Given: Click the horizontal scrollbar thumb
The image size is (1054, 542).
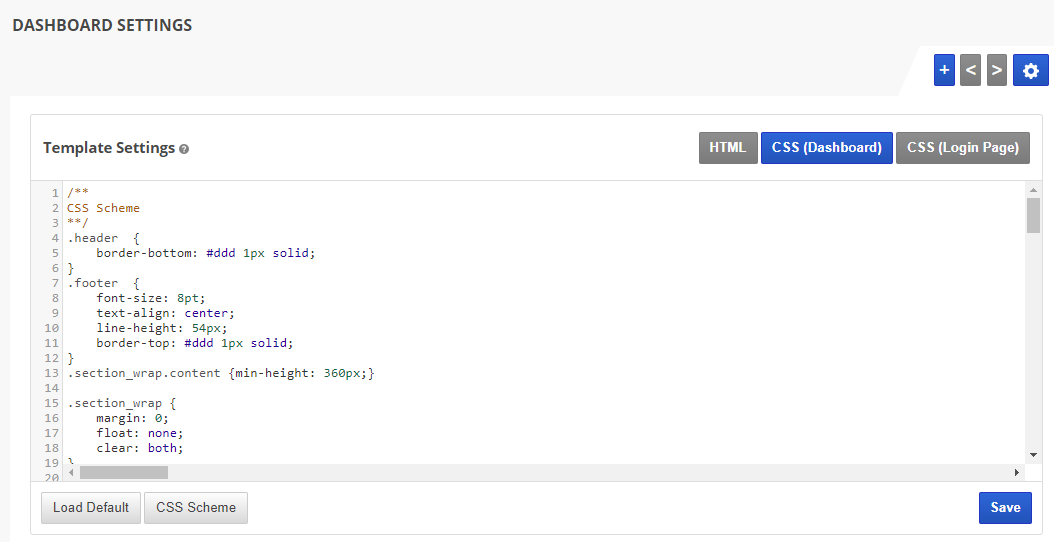Looking at the screenshot, I should 124,472.
